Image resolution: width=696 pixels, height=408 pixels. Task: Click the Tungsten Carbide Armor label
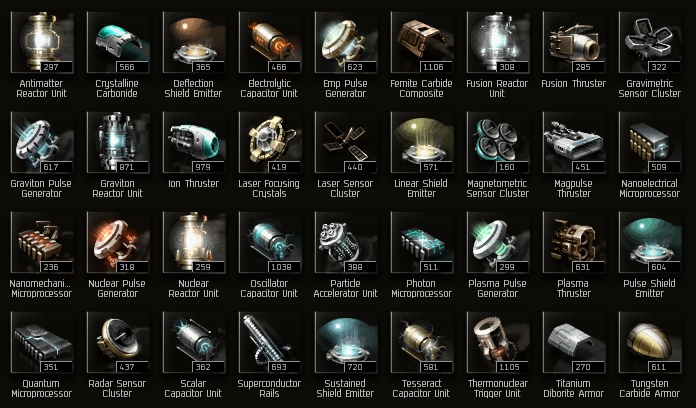pyautogui.click(x=649, y=388)
